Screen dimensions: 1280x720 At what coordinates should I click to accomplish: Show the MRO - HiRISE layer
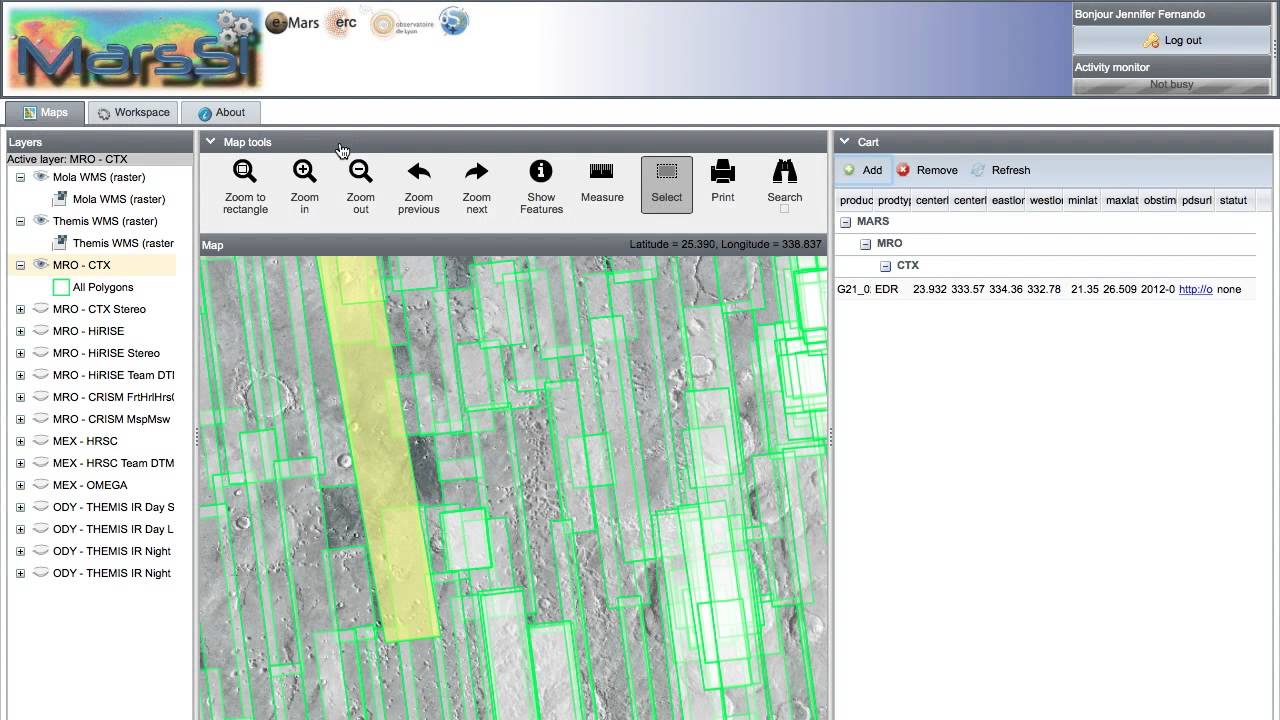(41, 331)
